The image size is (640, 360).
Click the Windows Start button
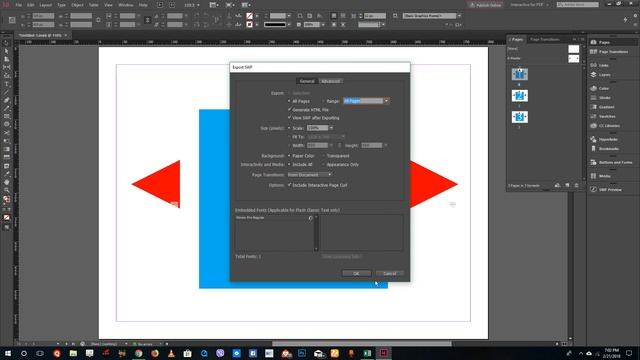[x=8, y=353]
